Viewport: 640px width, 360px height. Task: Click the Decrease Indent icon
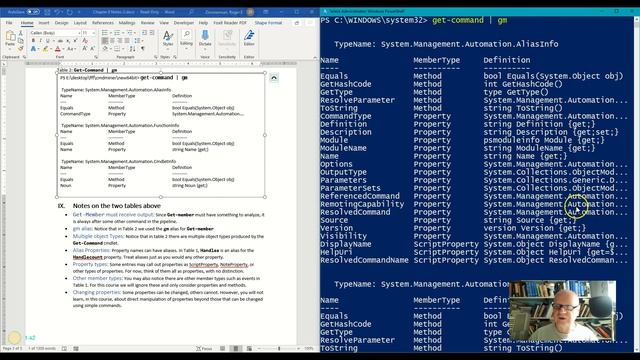pos(144,33)
